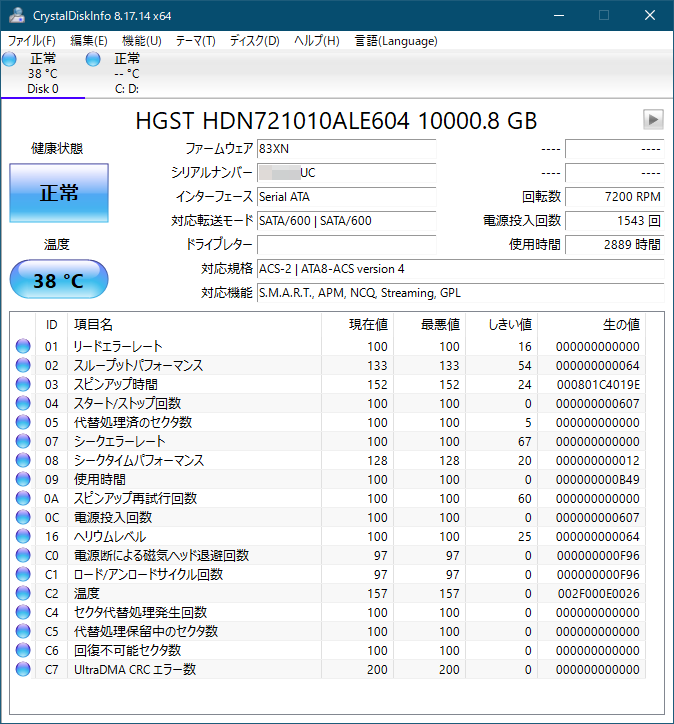Click the blue status orb beside Disk 0

click(9, 59)
